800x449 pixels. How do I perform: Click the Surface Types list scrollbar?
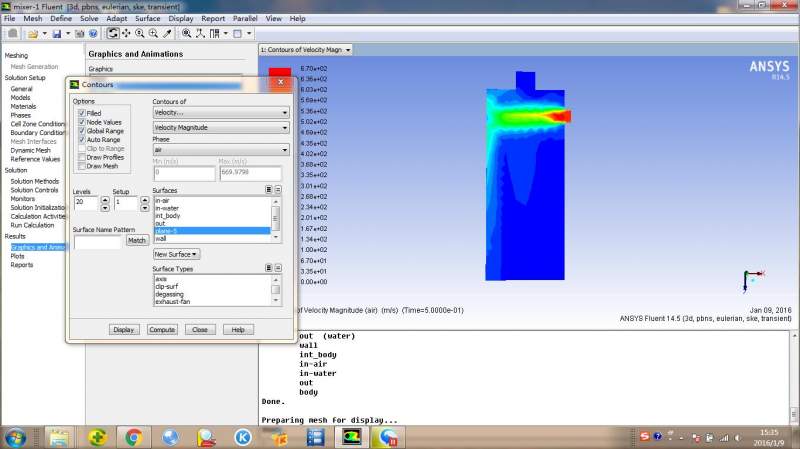tap(276, 290)
